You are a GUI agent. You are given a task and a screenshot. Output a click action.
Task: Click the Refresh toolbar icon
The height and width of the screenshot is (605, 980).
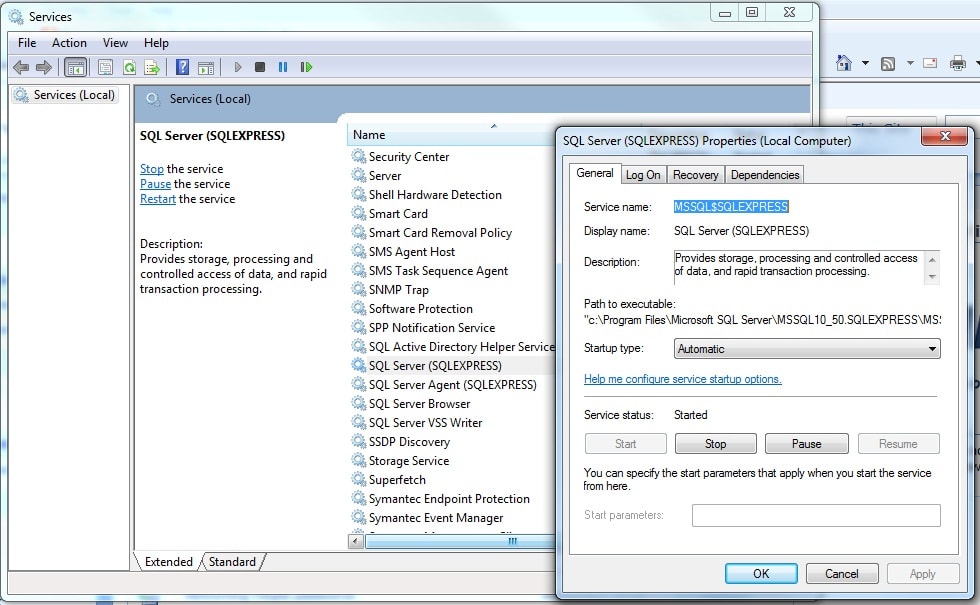point(129,67)
